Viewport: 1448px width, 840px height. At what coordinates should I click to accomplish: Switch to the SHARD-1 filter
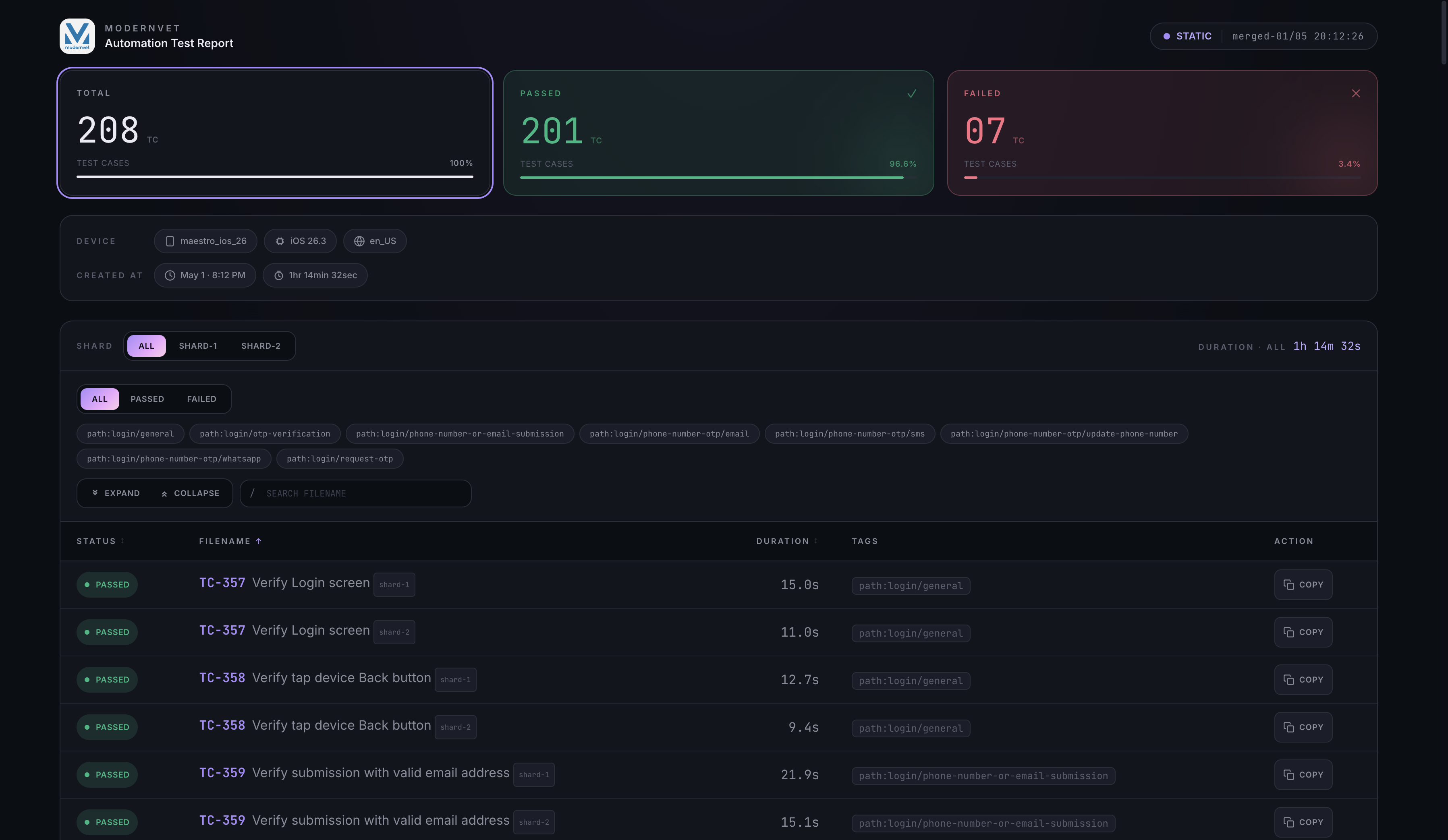(x=198, y=346)
